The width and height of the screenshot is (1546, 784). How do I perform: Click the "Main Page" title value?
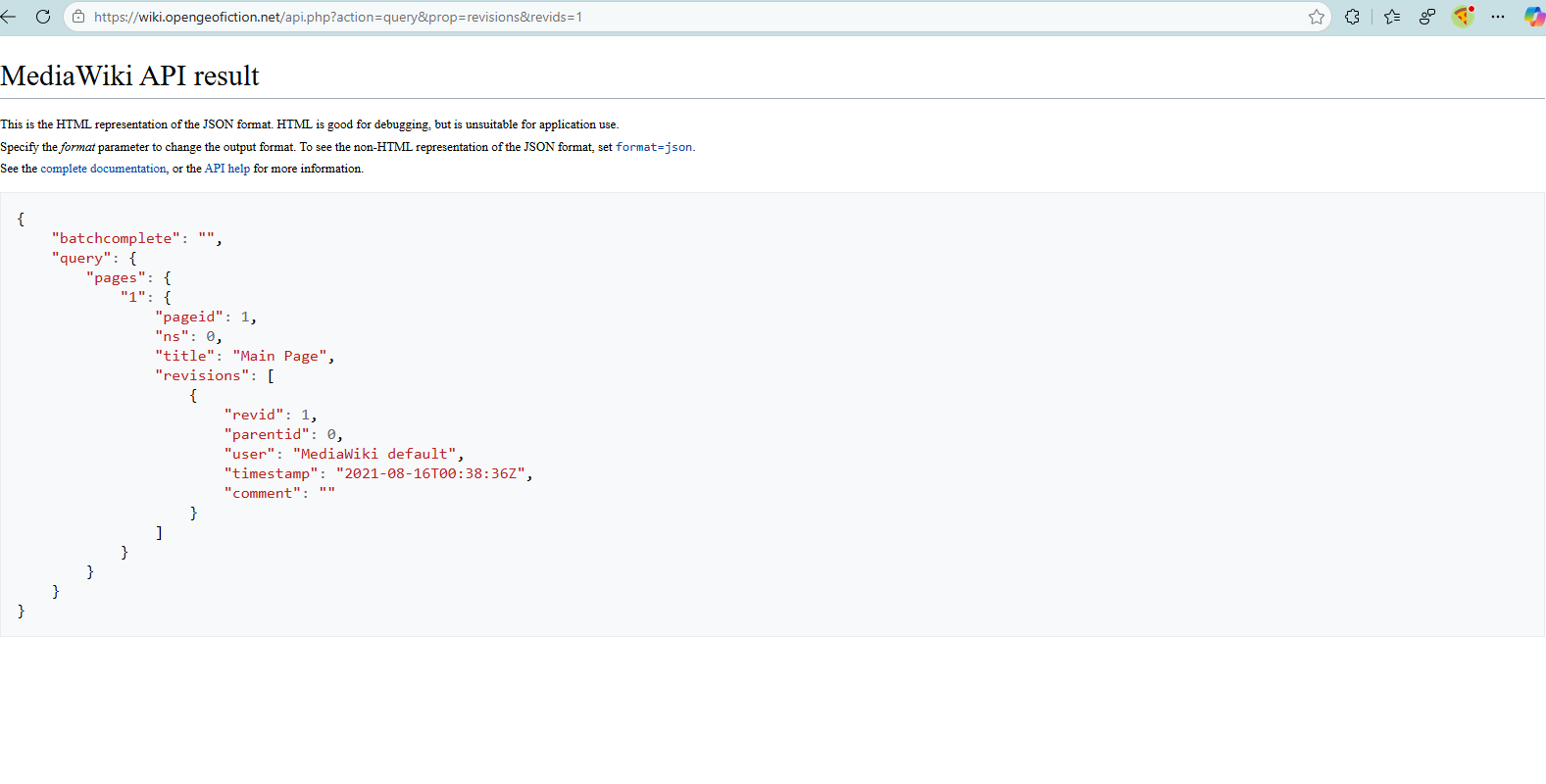[x=279, y=356]
